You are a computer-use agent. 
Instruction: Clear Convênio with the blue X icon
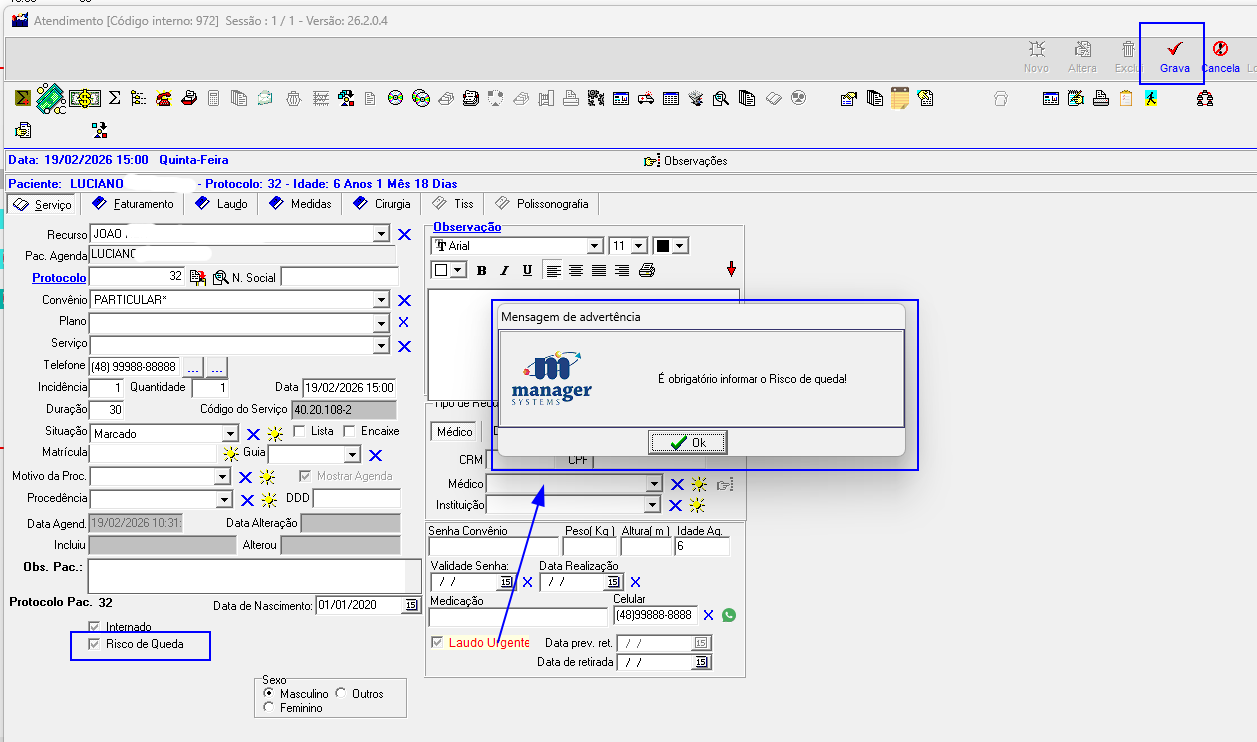coord(404,300)
